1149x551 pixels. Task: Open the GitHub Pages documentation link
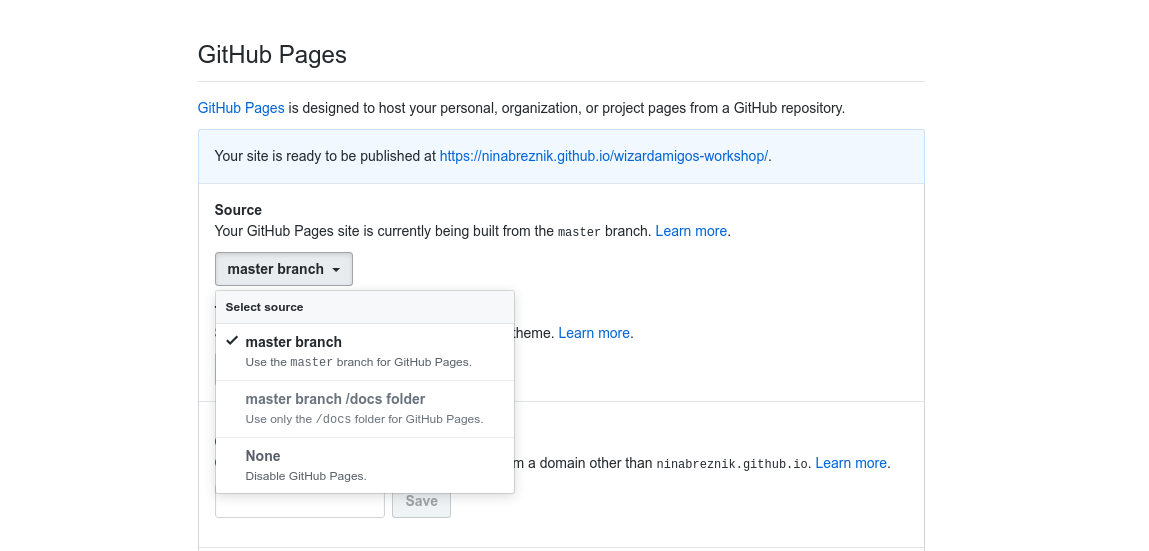click(x=241, y=108)
